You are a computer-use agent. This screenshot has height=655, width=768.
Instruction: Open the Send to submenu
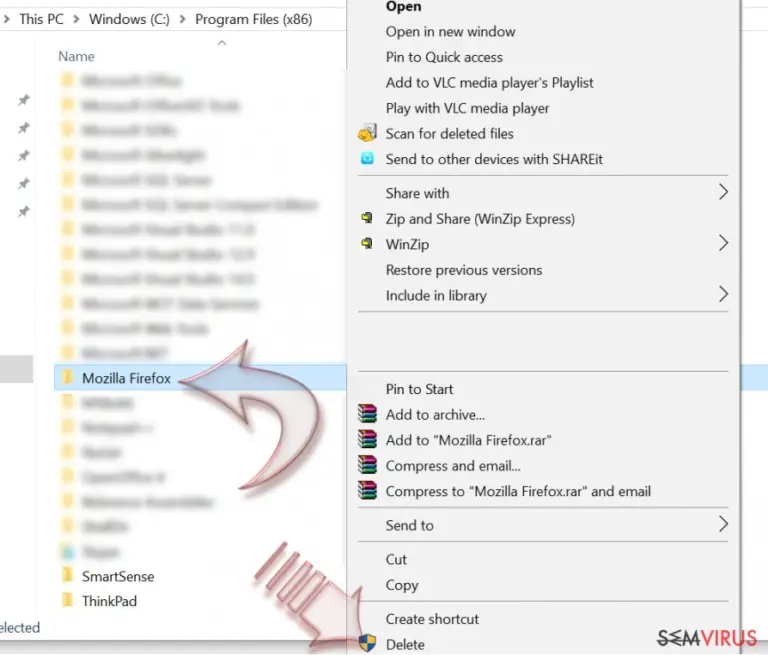[409, 526]
